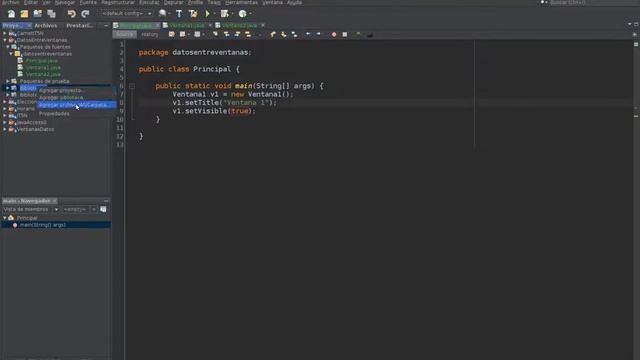Click the Debug Project toolbar icon
The width and height of the screenshot is (640, 360).
[224, 13]
